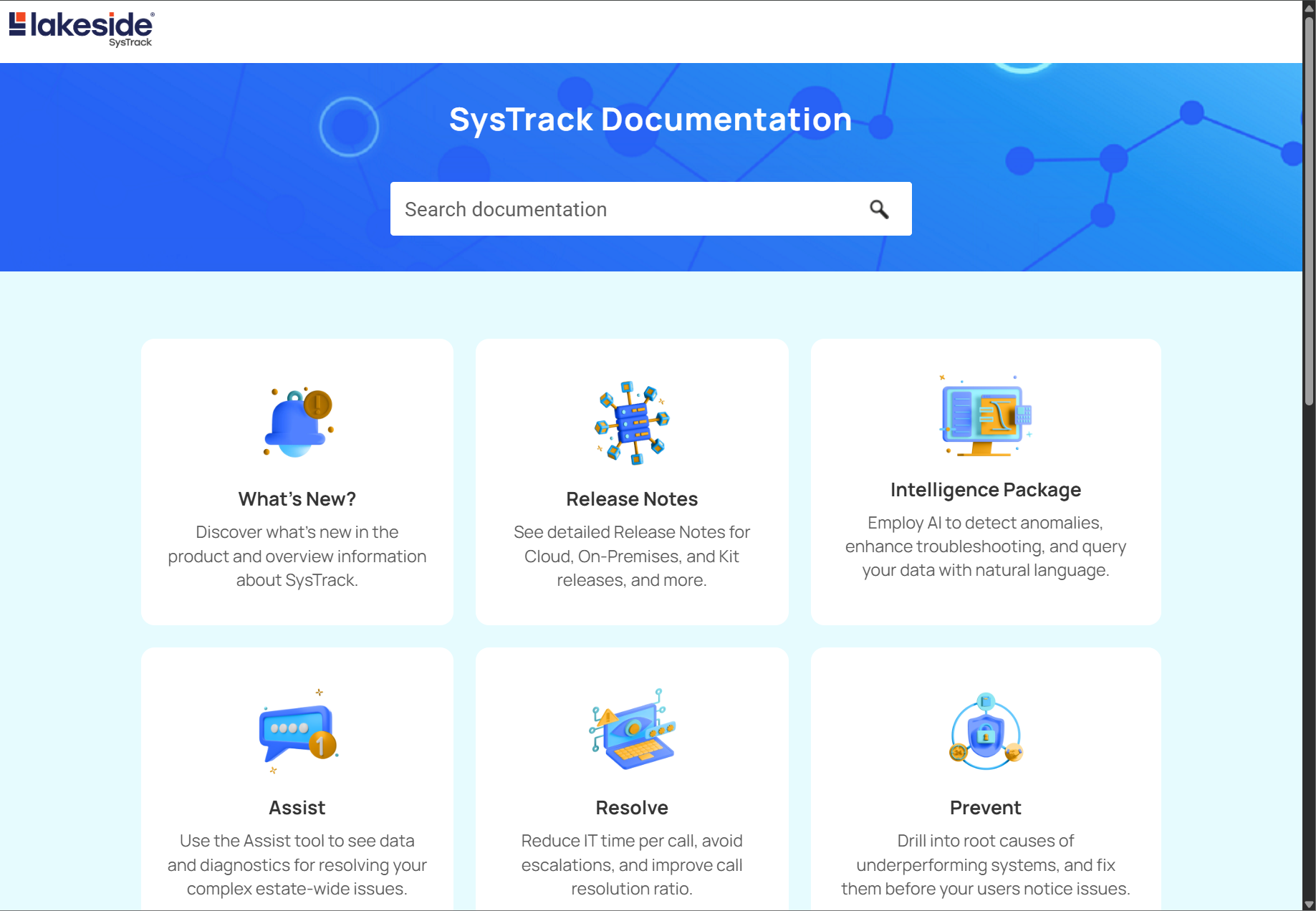Click the server network icon for Release Notes
Screen dimensions: 1316x911
632,423
